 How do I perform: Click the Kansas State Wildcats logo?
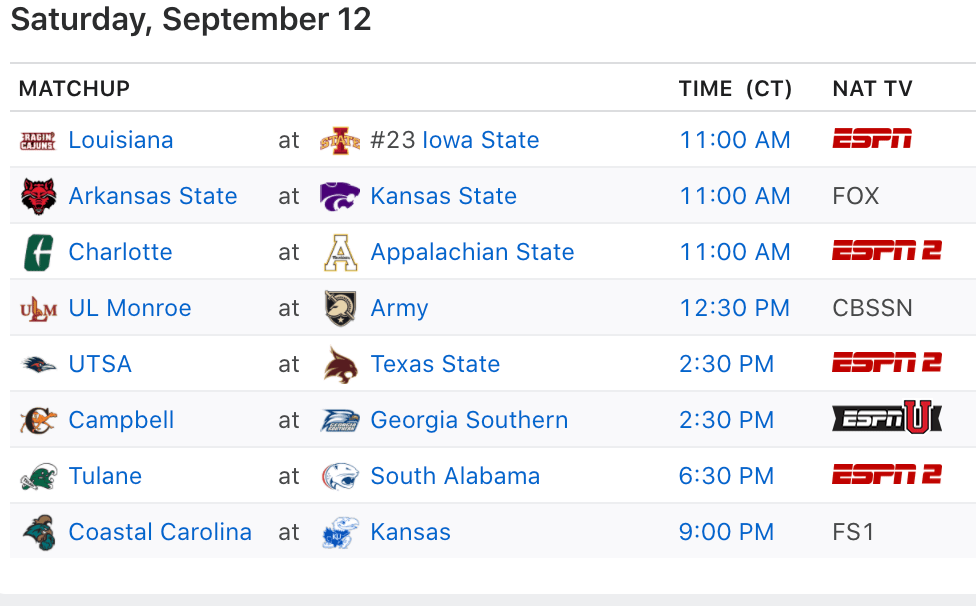(340, 196)
